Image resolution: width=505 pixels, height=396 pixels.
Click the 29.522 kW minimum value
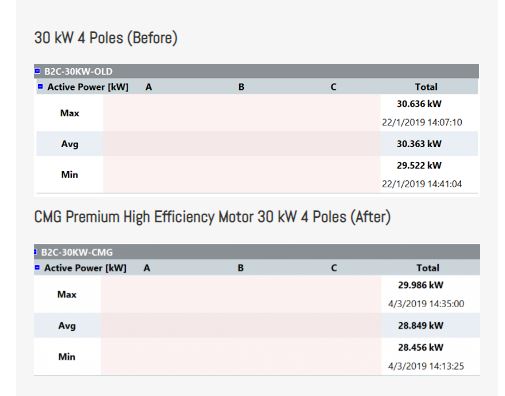pos(419,165)
